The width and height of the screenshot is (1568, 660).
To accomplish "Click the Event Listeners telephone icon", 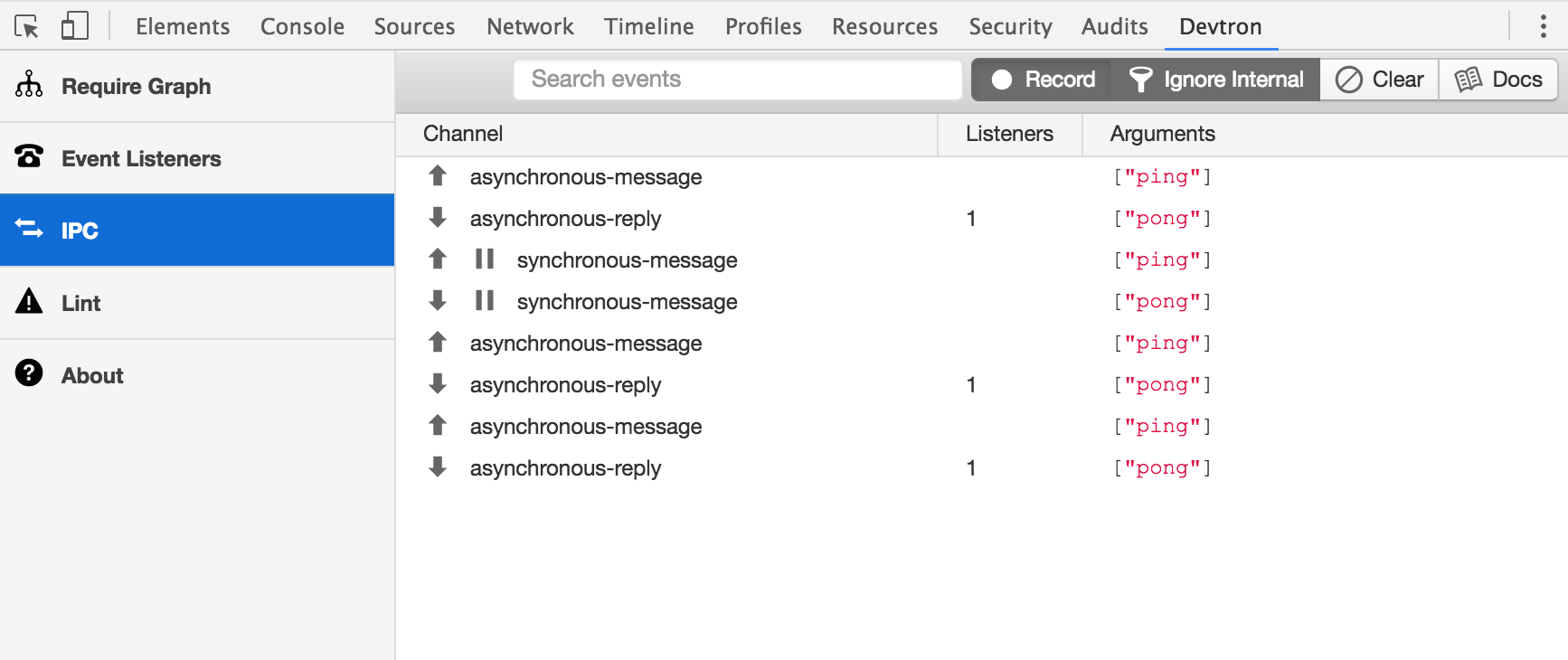I will pyautogui.click(x=29, y=157).
